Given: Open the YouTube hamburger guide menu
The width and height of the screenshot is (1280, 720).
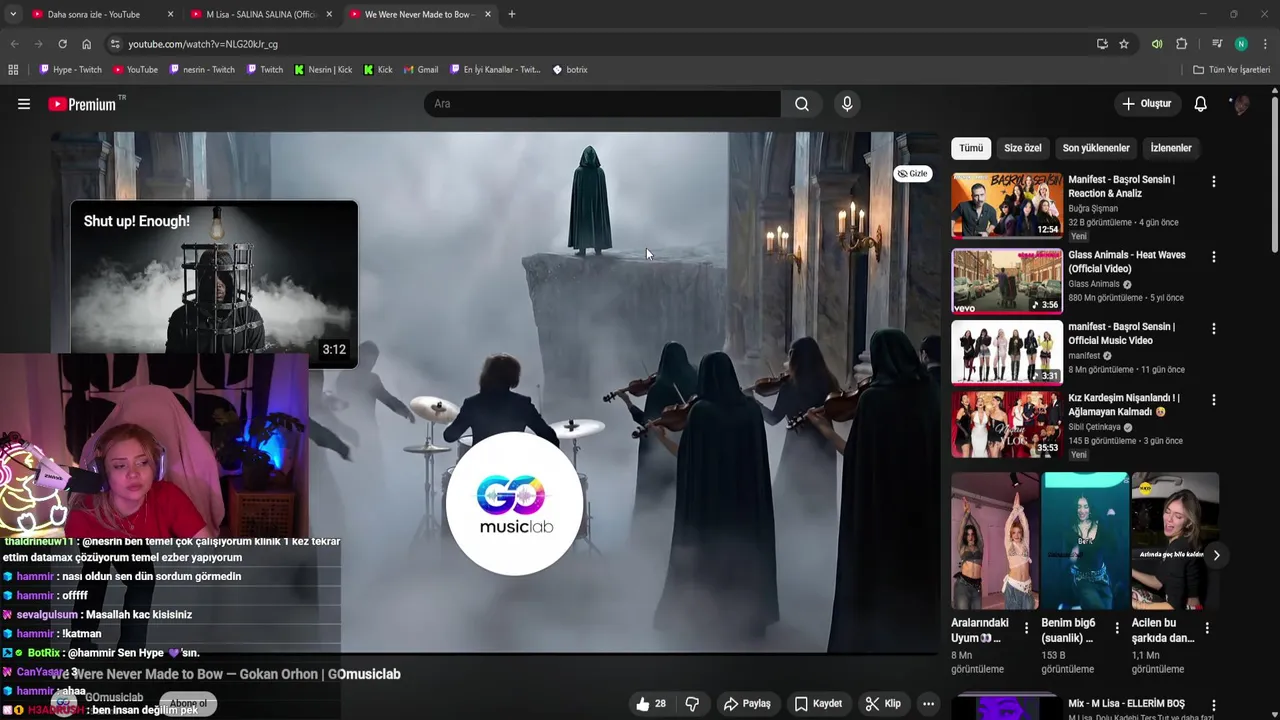Looking at the screenshot, I should 24,104.
